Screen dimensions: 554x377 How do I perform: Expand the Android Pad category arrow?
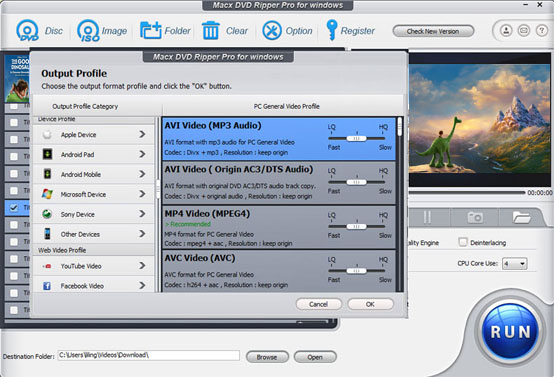[142, 154]
